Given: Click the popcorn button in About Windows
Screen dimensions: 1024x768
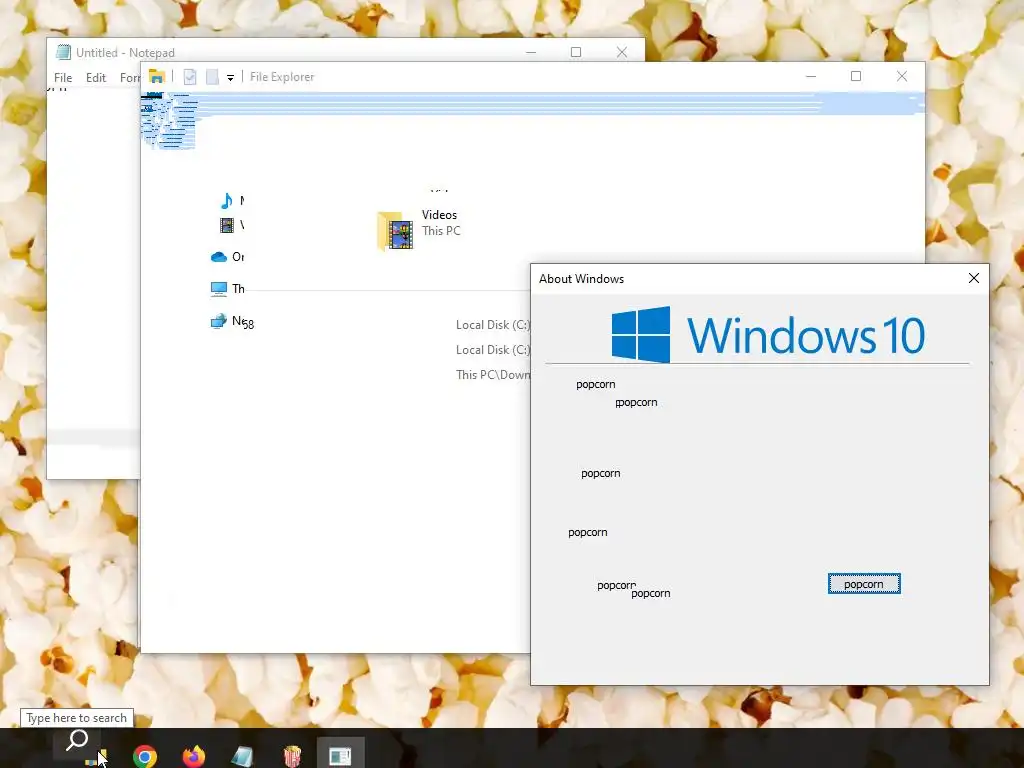Looking at the screenshot, I should pyautogui.click(x=864, y=584).
